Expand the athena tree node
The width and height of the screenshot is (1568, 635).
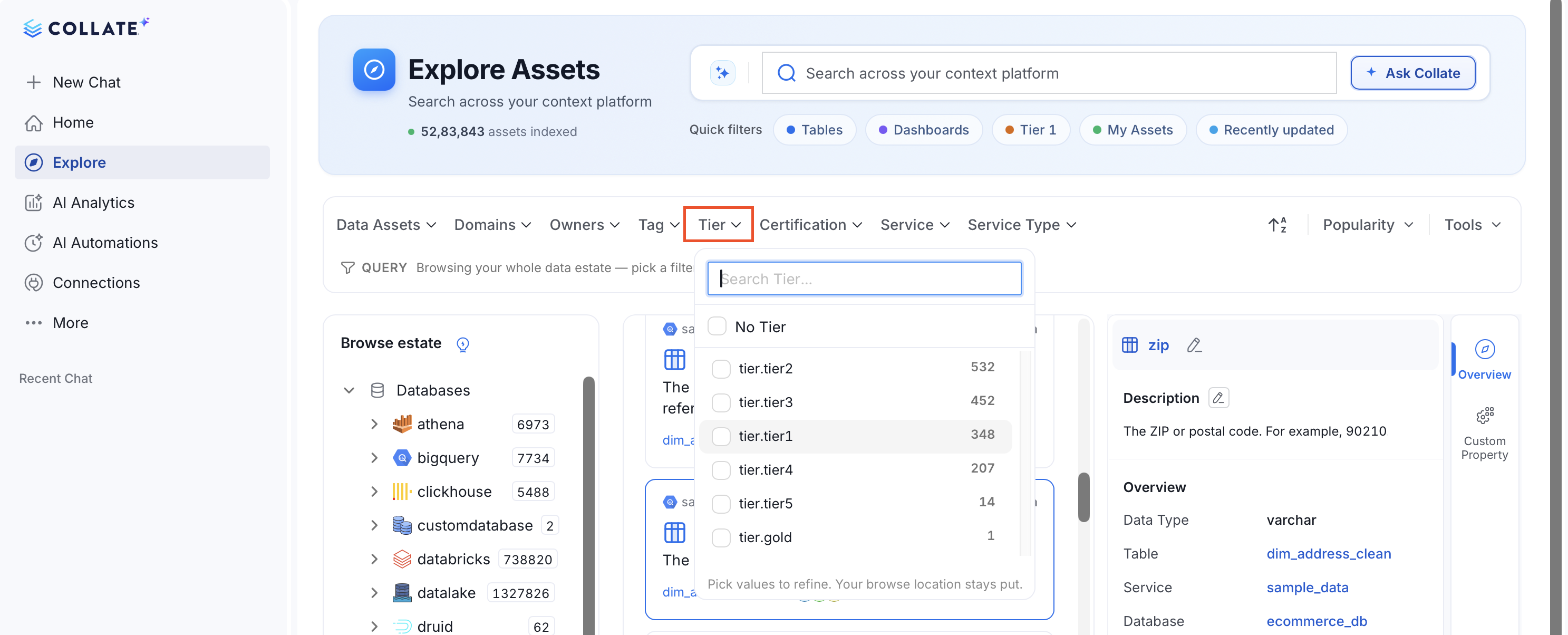[x=374, y=424]
